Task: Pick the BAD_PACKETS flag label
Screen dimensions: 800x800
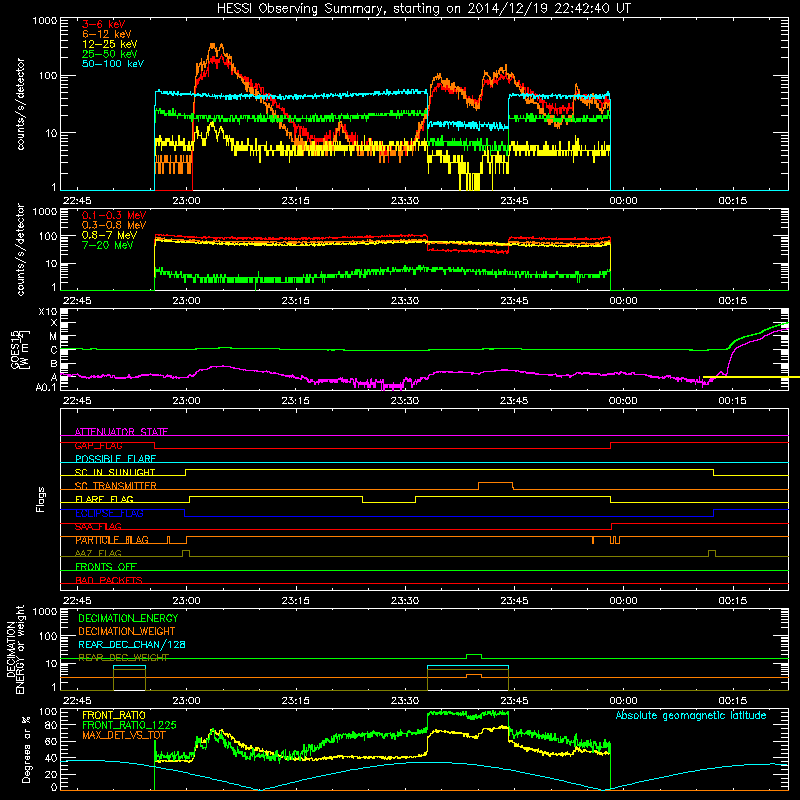Action: click(109, 580)
